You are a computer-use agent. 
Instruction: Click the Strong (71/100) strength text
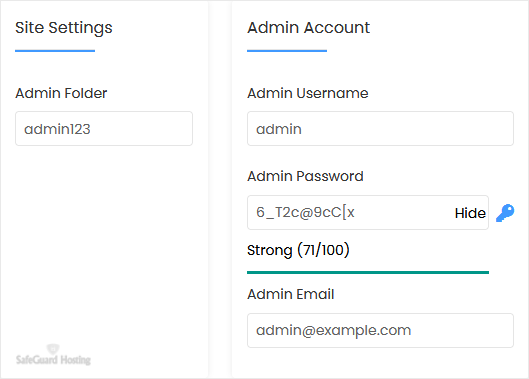coord(298,250)
